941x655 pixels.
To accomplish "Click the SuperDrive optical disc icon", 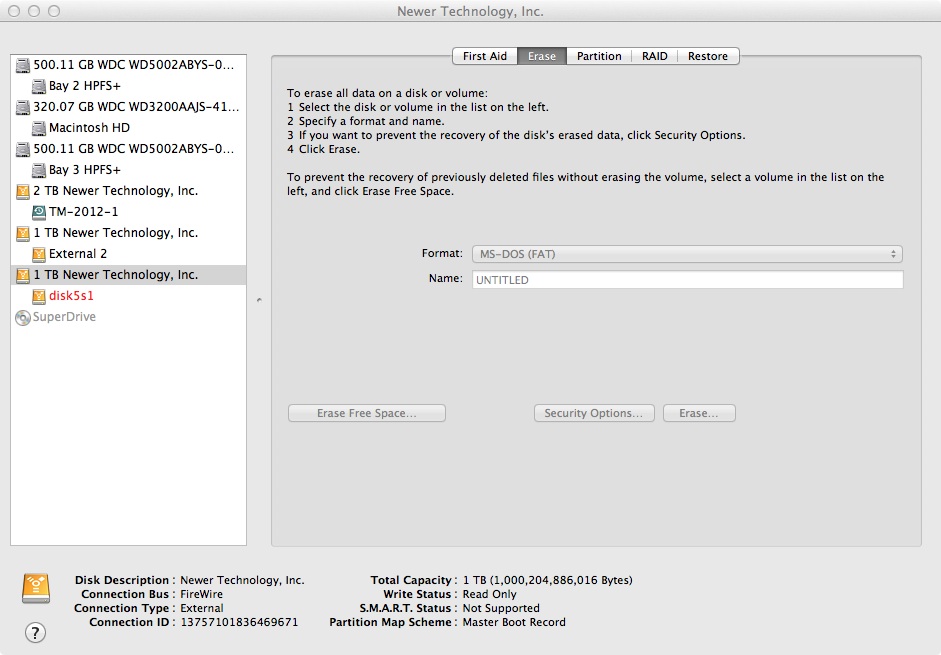I will tap(23, 317).
